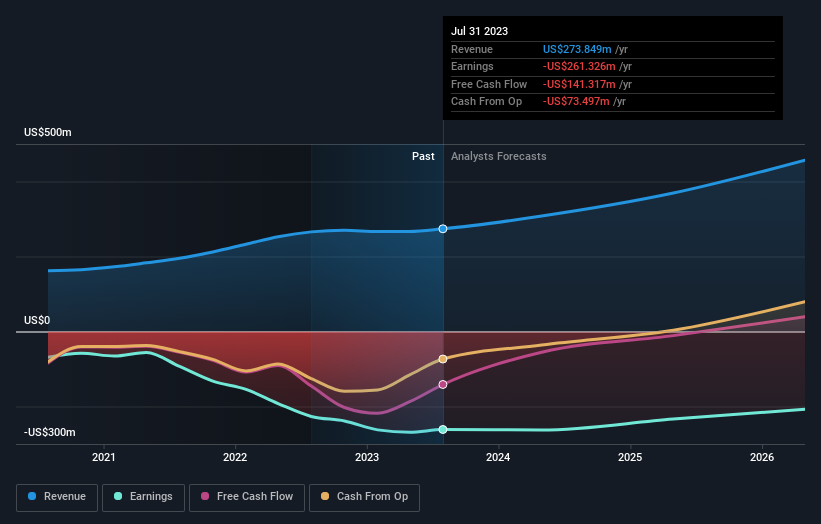Image resolution: width=821 pixels, height=524 pixels.
Task: Select the Revenue data point marker on blue line
Action: pos(443,229)
